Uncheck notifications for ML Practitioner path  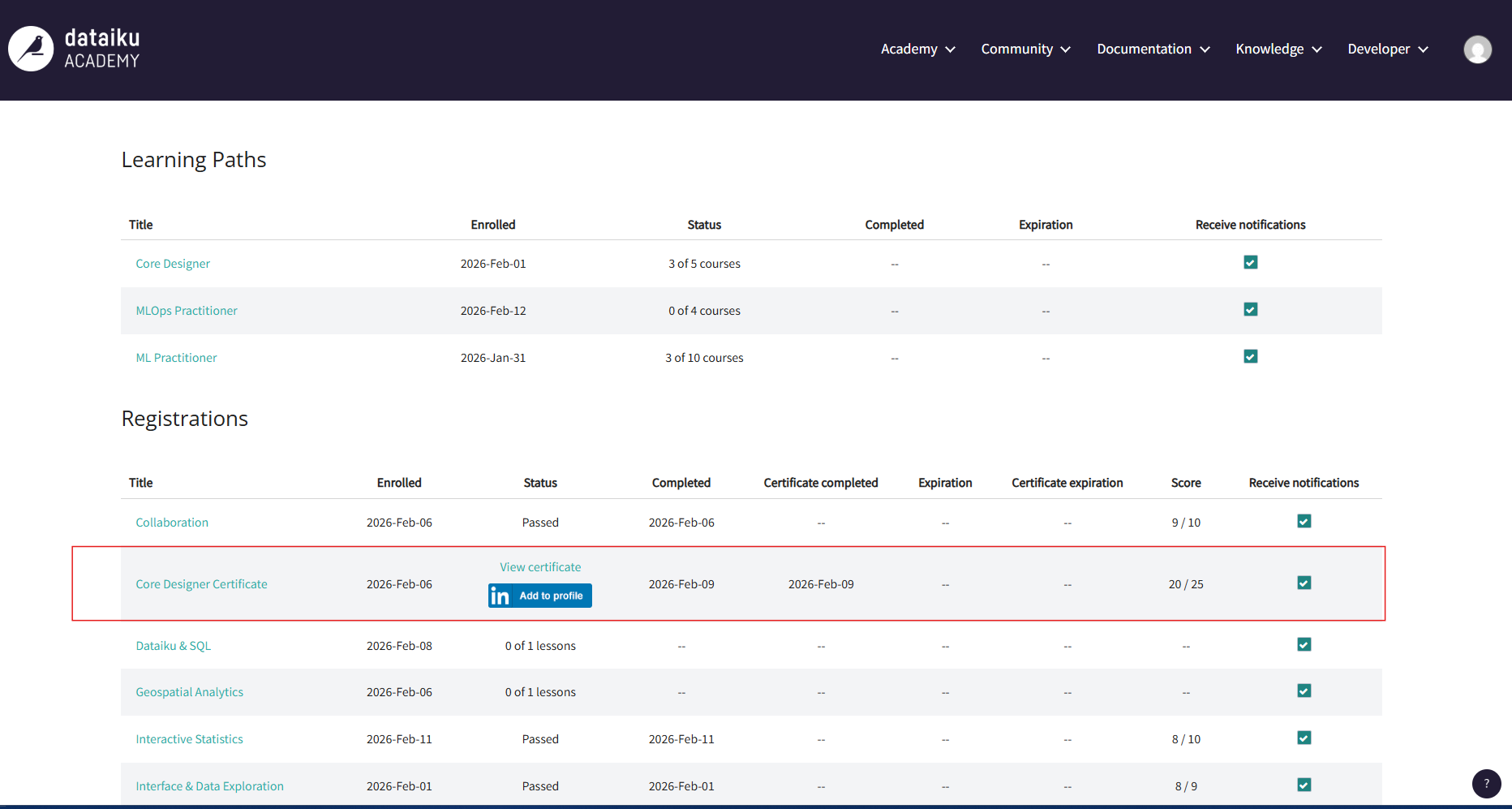1251,356
